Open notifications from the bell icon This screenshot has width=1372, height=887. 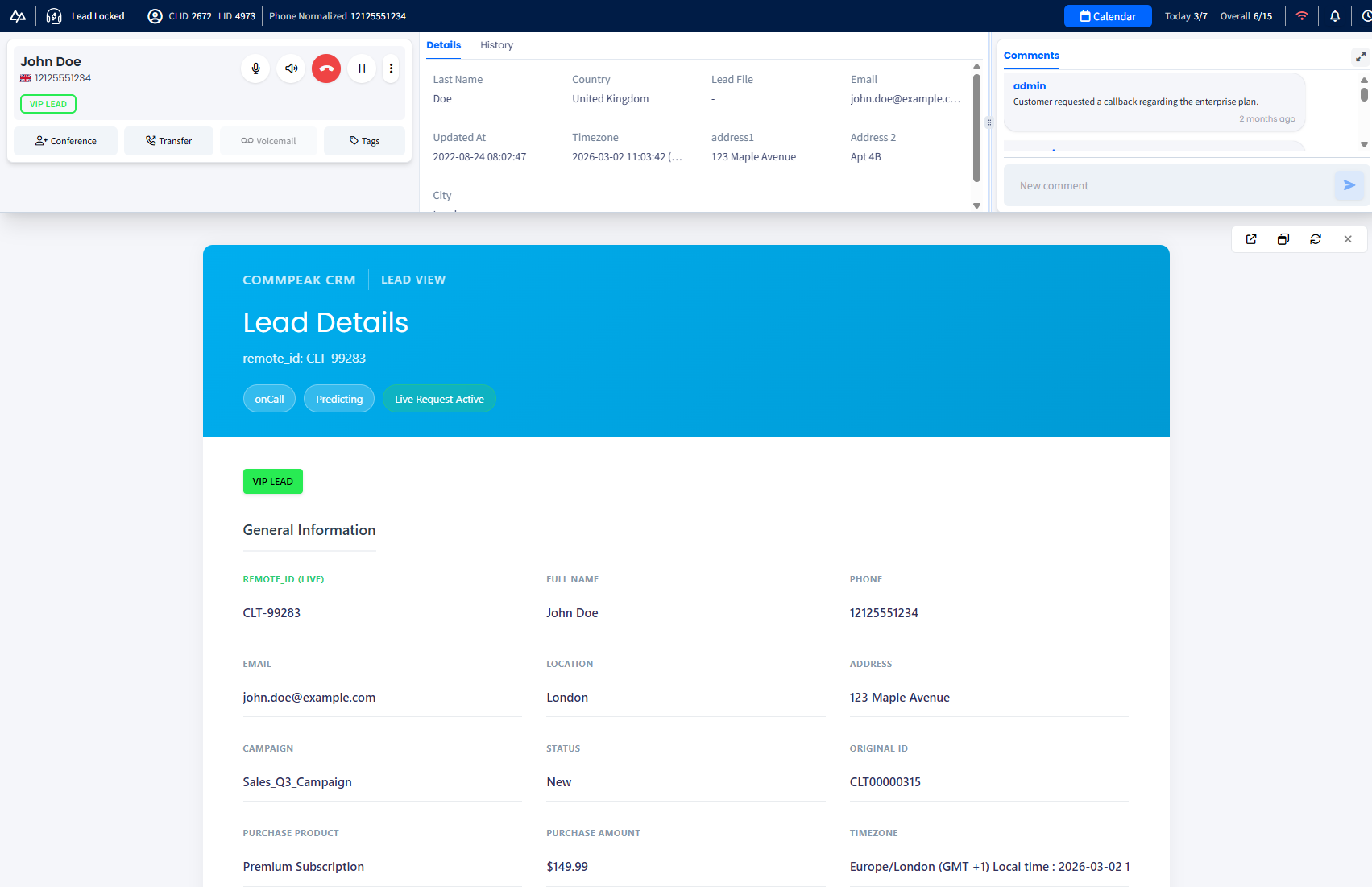[1335, 15]
